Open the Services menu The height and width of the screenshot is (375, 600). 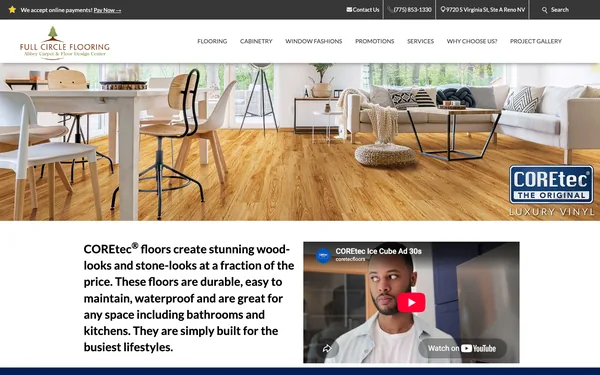[x=420, y=41]
